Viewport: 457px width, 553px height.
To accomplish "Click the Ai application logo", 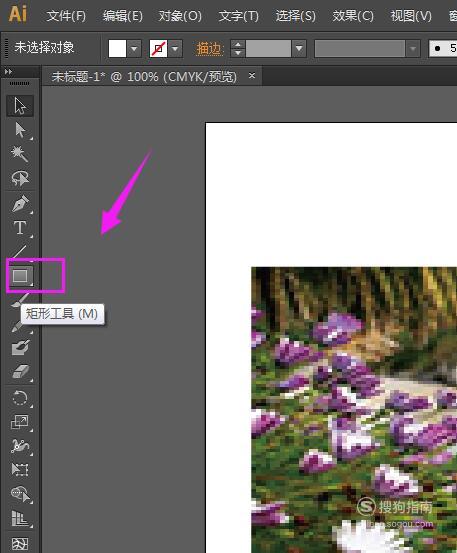I will click(18, 14).
